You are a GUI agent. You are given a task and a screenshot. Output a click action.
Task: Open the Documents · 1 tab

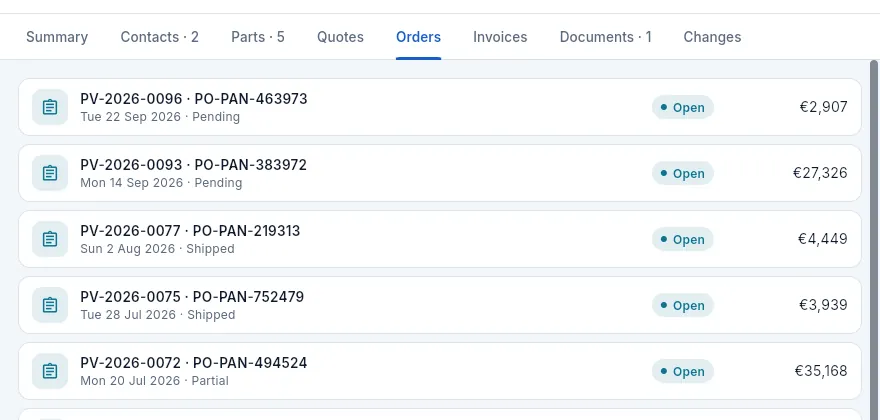606,37
